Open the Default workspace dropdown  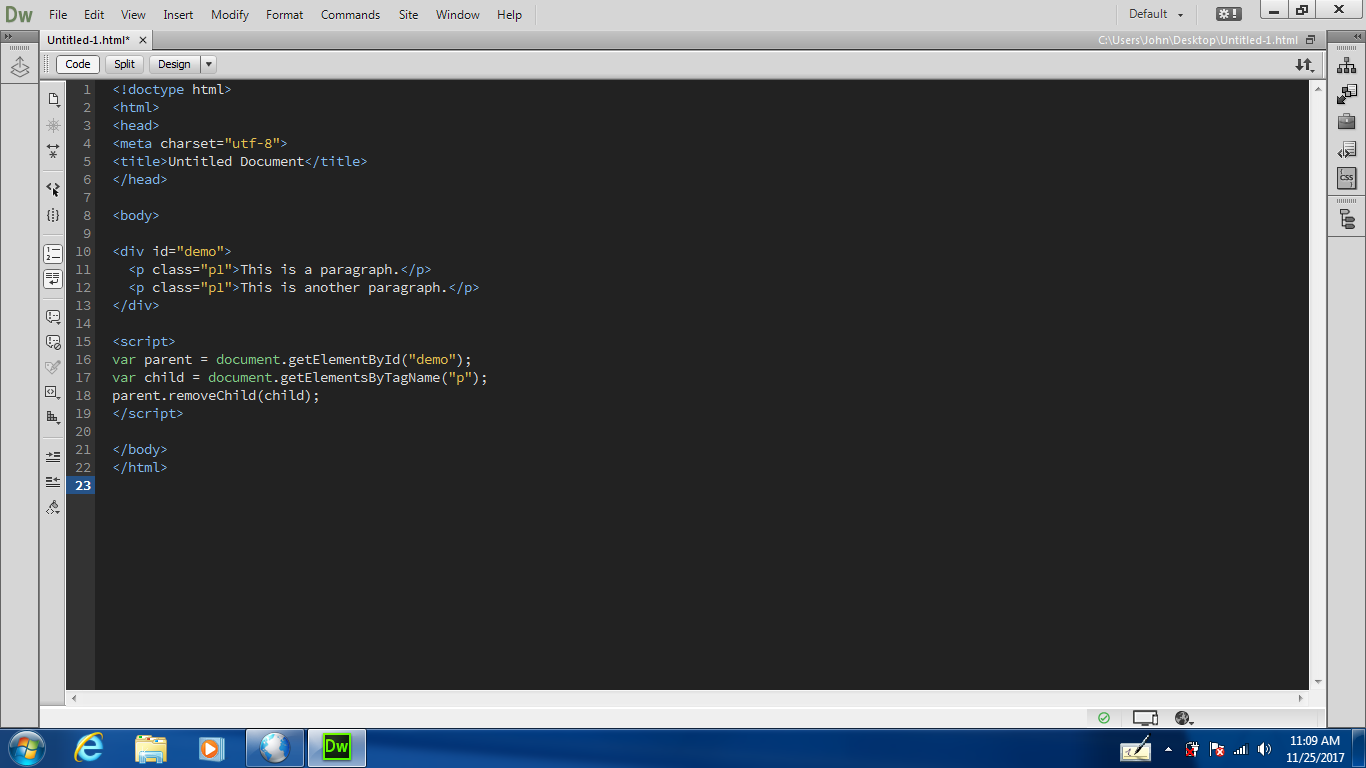coord(1156,14)
